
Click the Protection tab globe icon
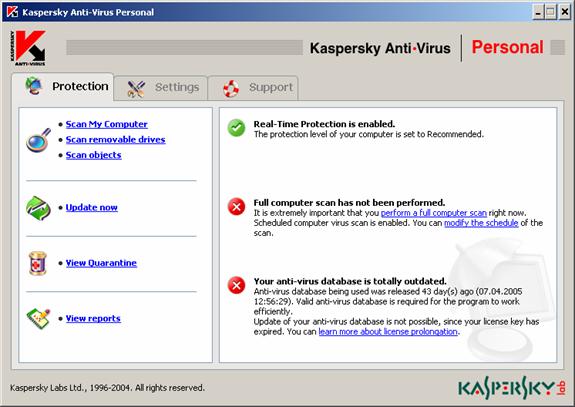click(x=34, y=86)
